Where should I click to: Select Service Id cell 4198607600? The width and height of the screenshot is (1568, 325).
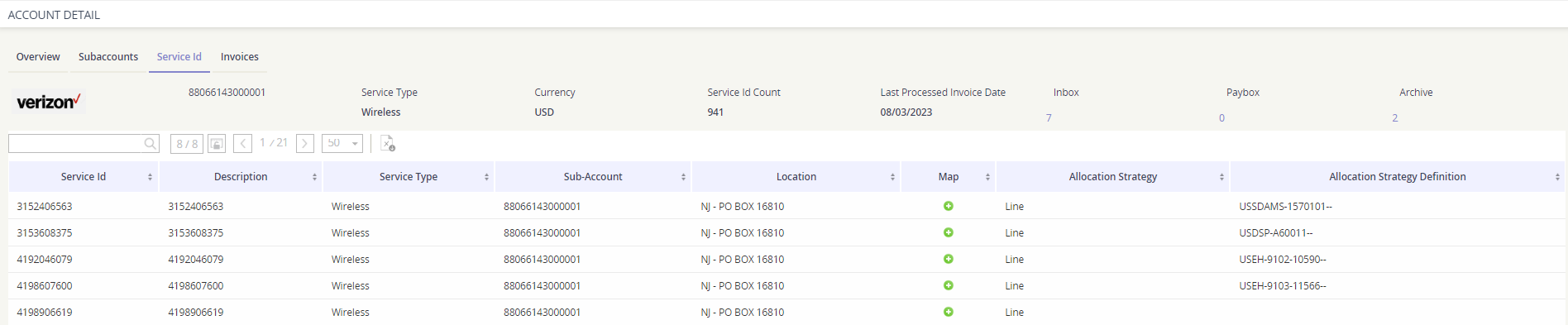(x=45, y=286)
